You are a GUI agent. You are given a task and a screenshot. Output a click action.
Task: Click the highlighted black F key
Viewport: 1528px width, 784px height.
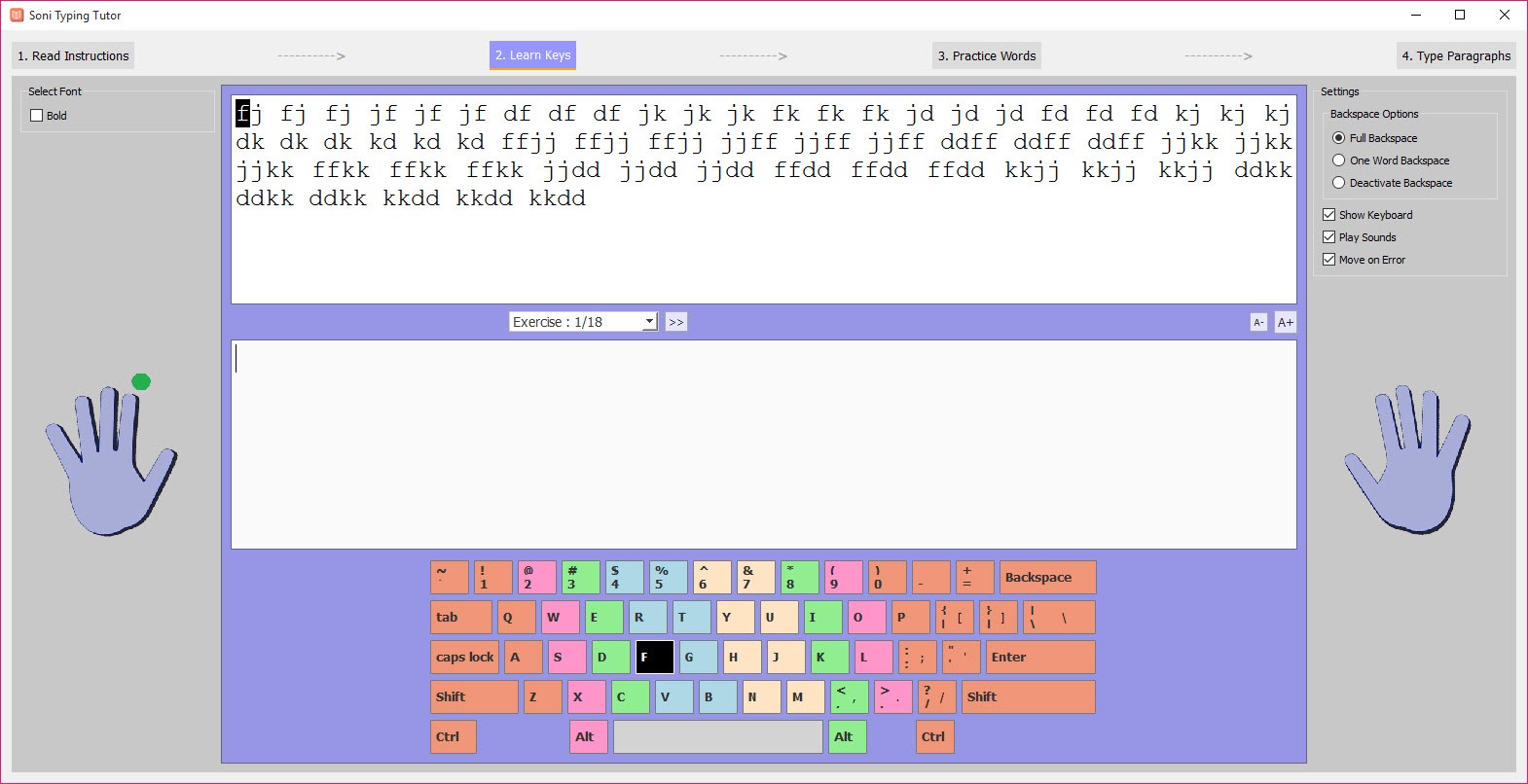pos(654,658)
